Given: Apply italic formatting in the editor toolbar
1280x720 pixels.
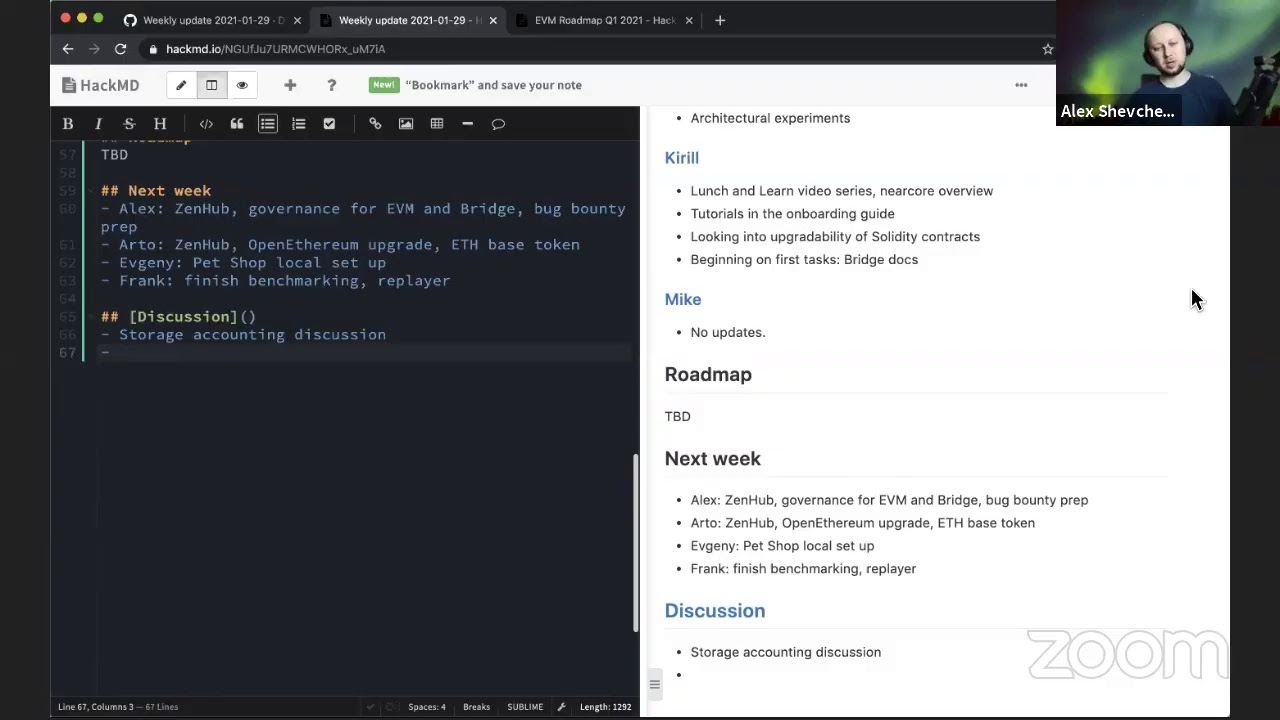Looking at the screenshot, I should [x=98, y=124].
